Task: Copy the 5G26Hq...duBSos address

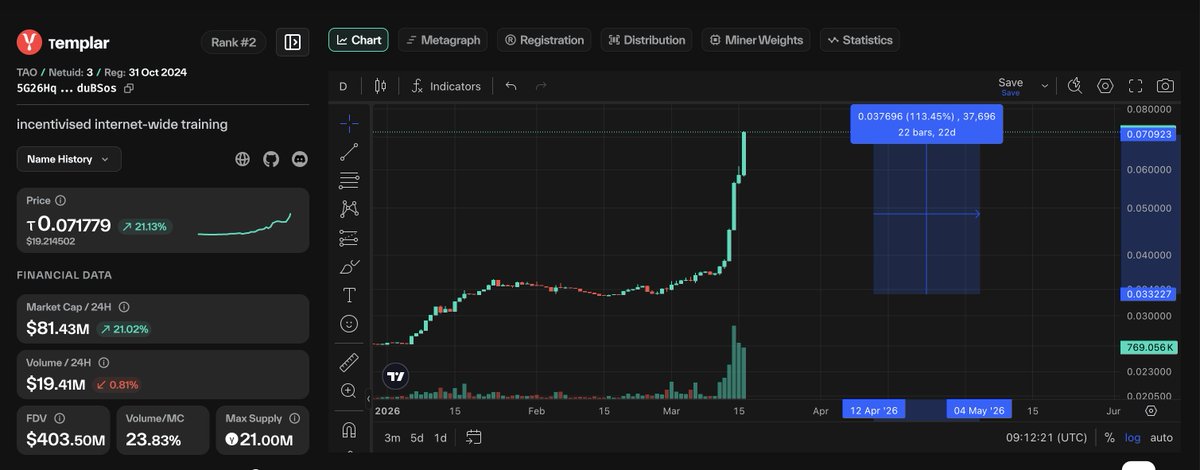Action: [128, 88]
